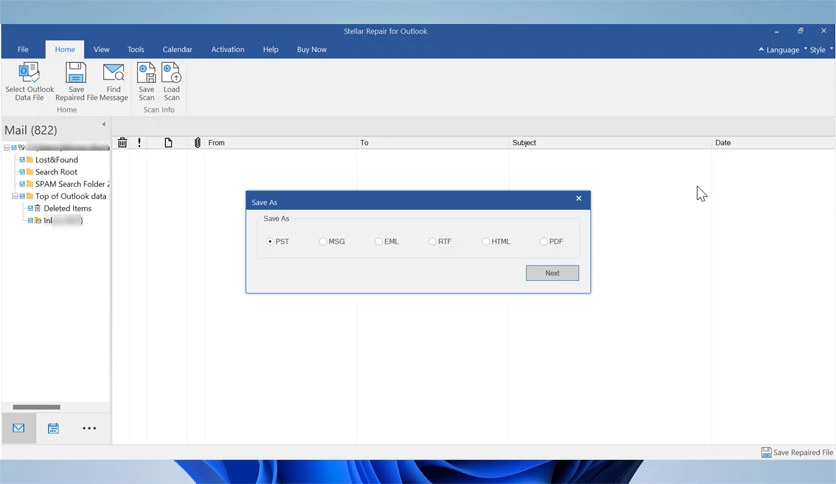The width and height of the screenshot is (836, 484).
Task: Toggle the Deleted Items checkbox
Action: coord(30,208)
